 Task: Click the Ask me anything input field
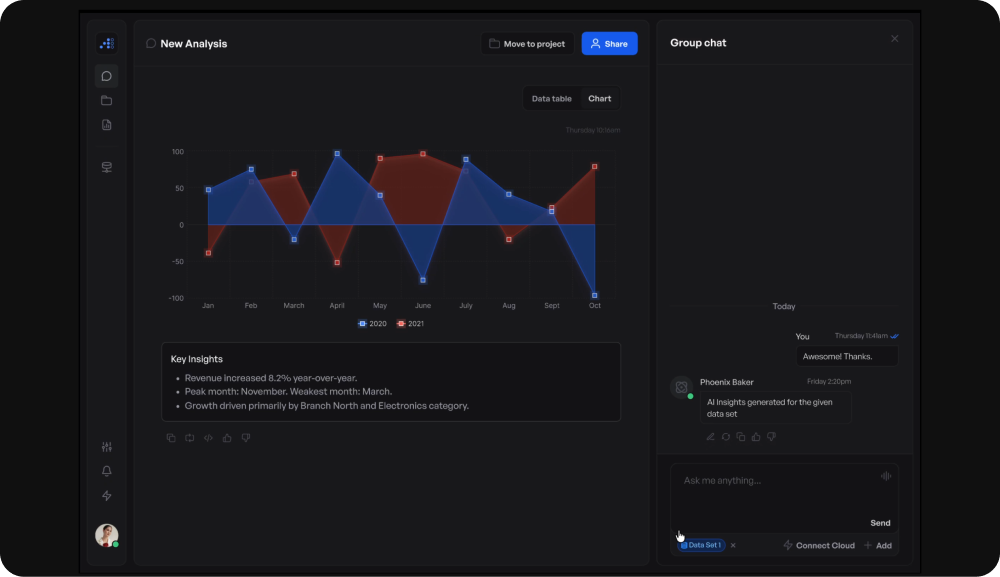[784, 499]
